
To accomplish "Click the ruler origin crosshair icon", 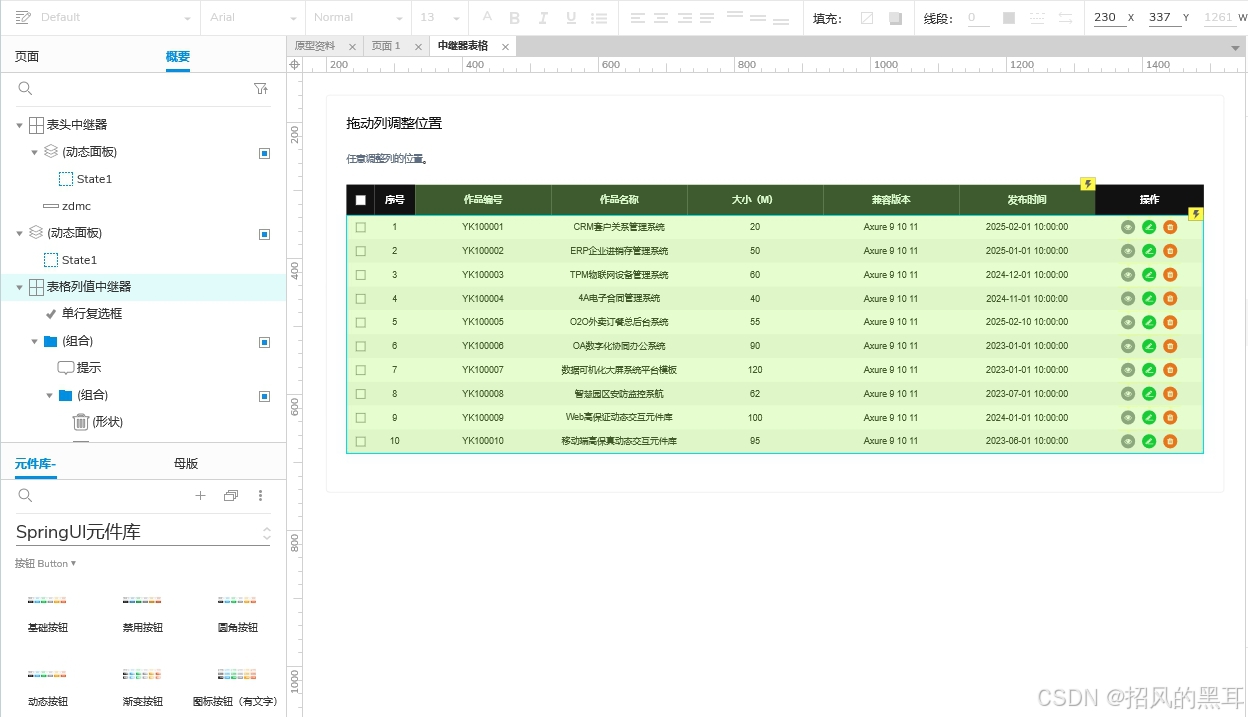I will pos(294,64).
